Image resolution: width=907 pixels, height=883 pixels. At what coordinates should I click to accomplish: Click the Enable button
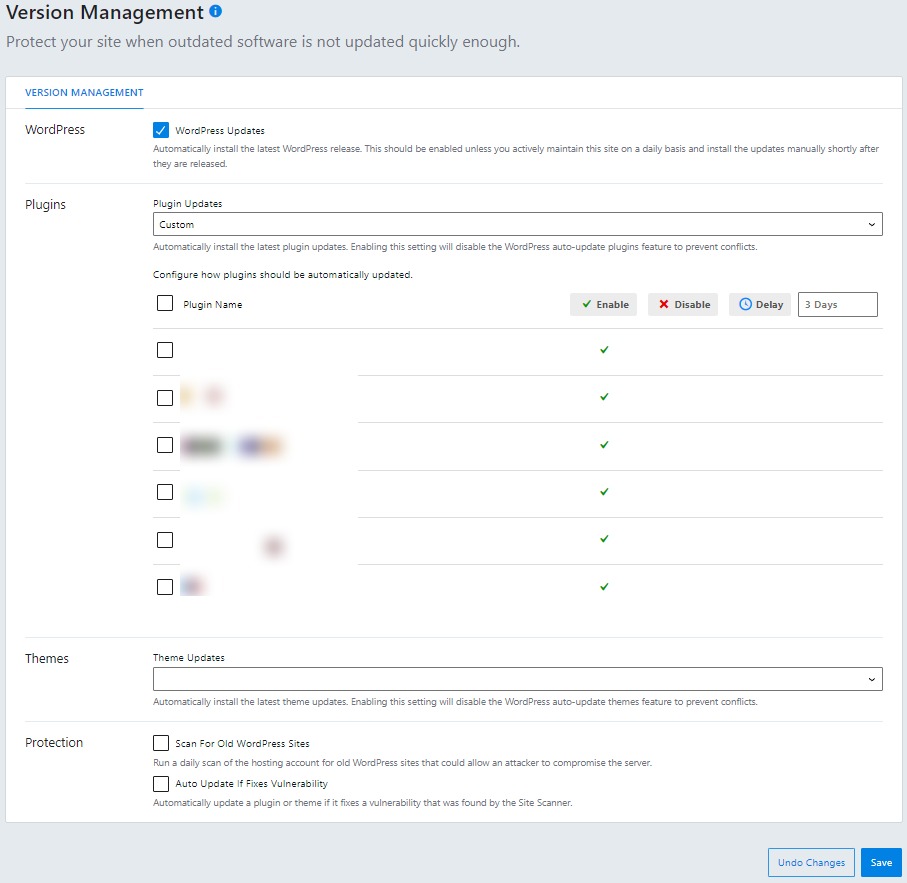(603, 304)
